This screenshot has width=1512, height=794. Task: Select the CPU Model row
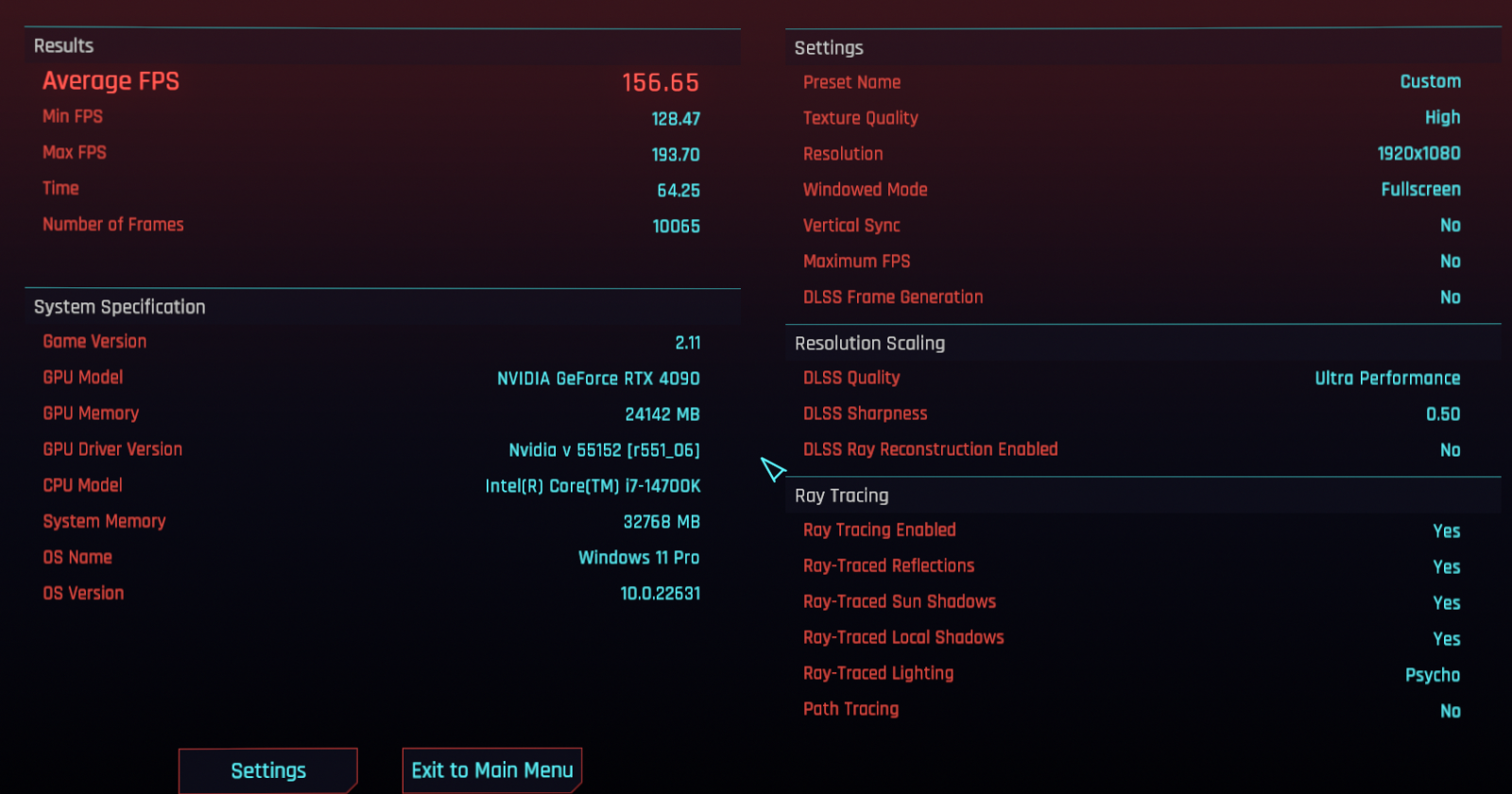coord(371,486)
